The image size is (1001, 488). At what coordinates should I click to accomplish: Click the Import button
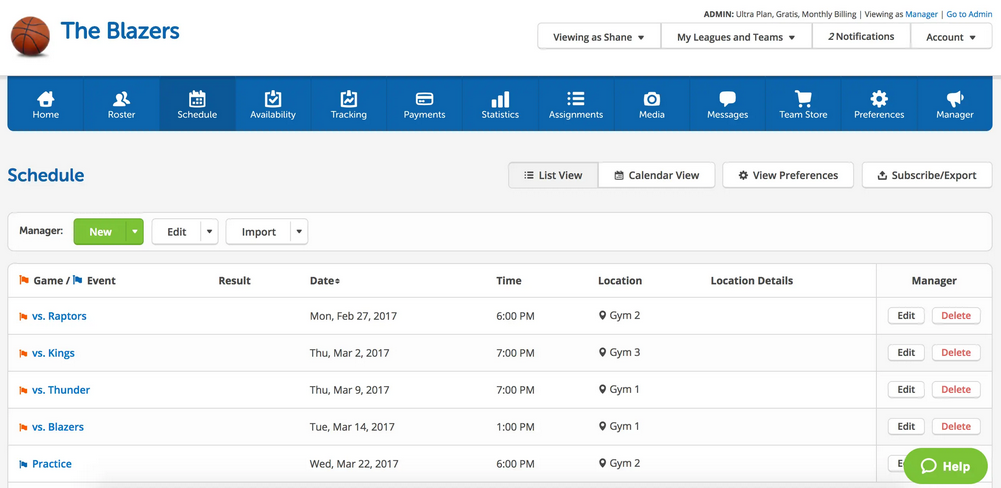(259, 232)
